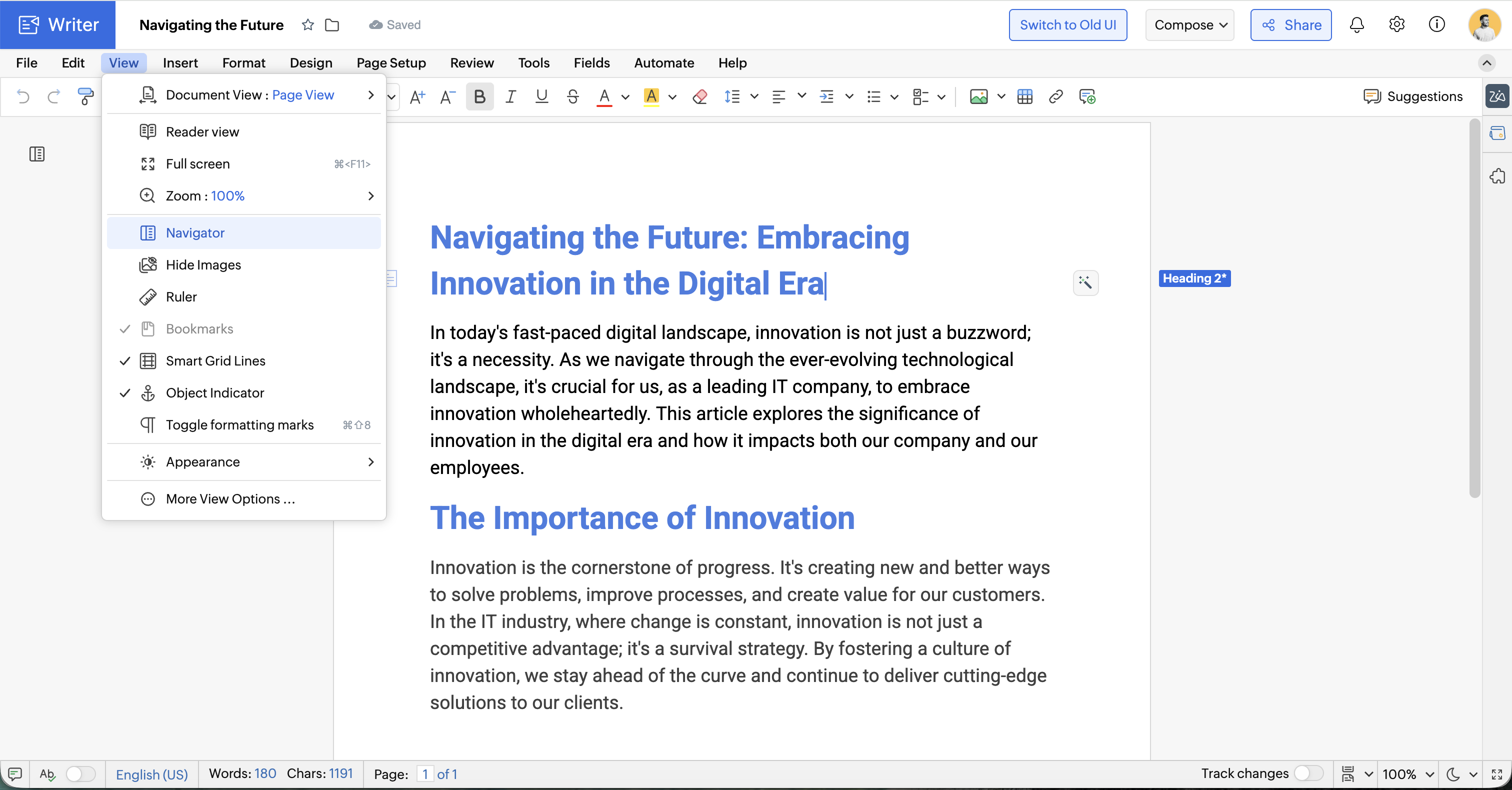1512x790 pixels.
Task: Toggle the spell check switch in status bar
Action: 80,773
